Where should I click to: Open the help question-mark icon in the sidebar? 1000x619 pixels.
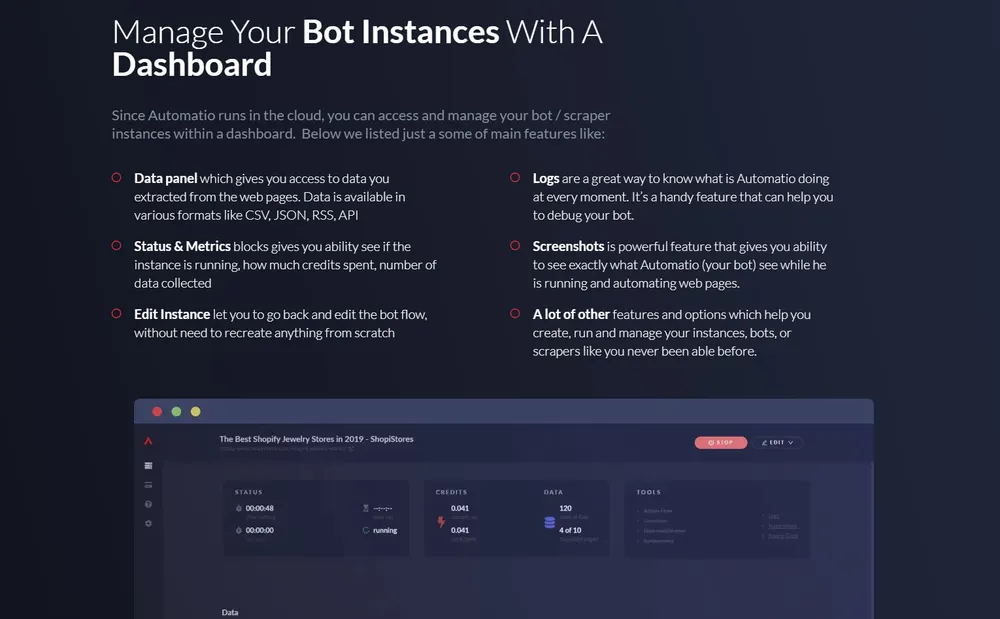coord(148,504)
